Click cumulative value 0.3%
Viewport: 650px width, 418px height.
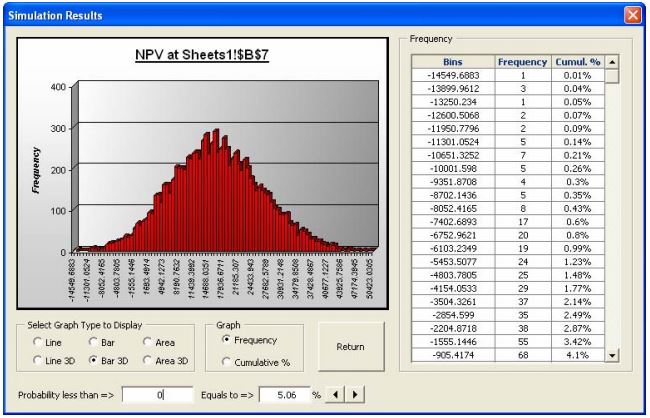[578, 182]
